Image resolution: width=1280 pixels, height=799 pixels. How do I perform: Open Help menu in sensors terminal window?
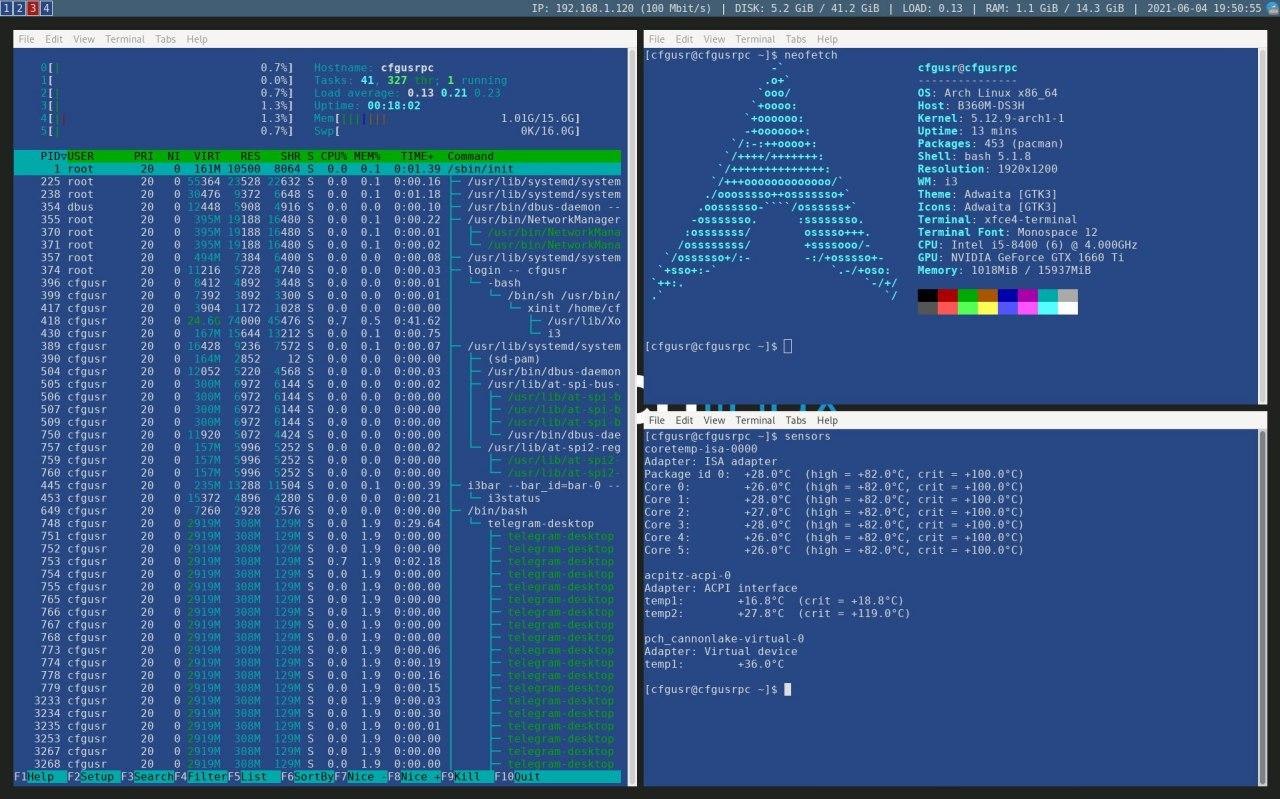point(828,421)
